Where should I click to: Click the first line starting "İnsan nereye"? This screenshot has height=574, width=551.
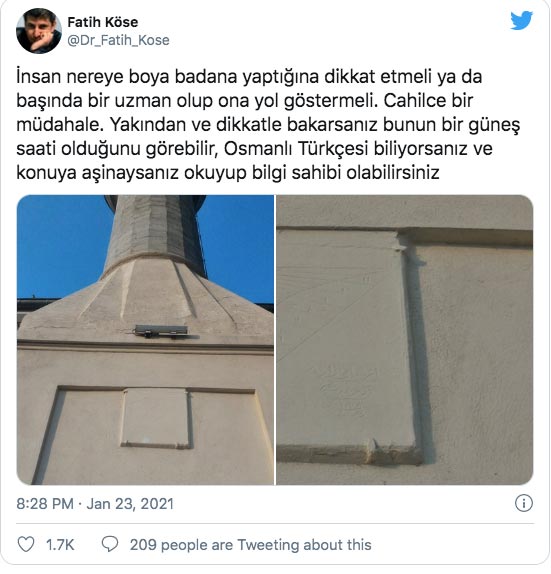pyautogui.click(x=249, y=77)
